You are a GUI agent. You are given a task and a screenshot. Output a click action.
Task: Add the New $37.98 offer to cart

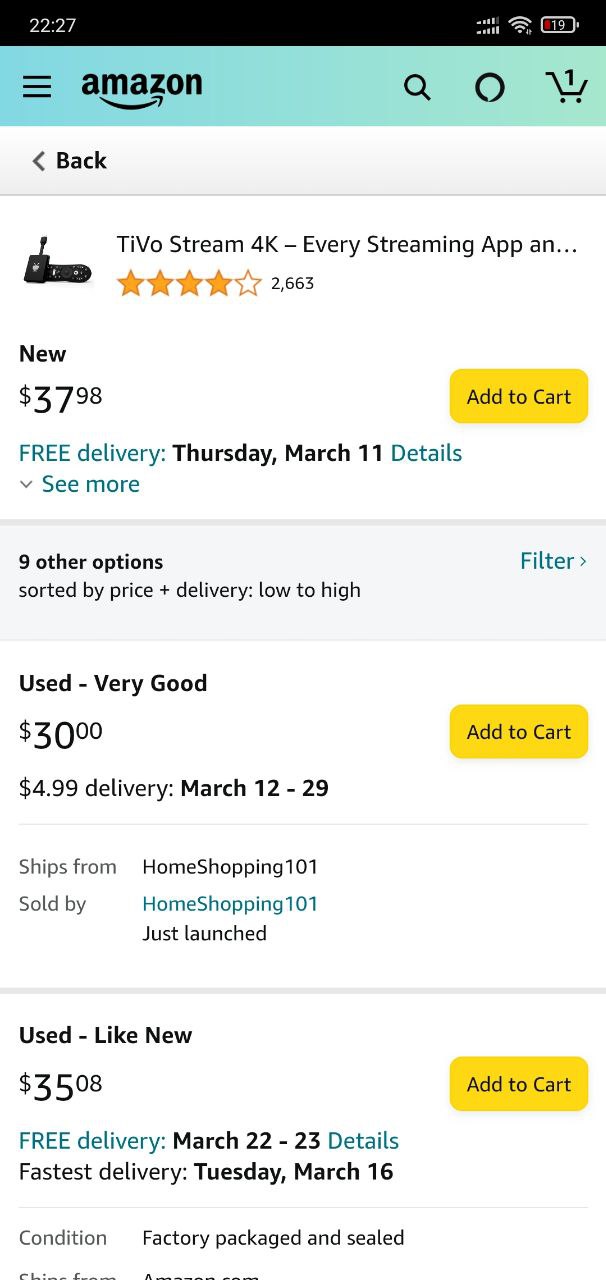[519, 396]
